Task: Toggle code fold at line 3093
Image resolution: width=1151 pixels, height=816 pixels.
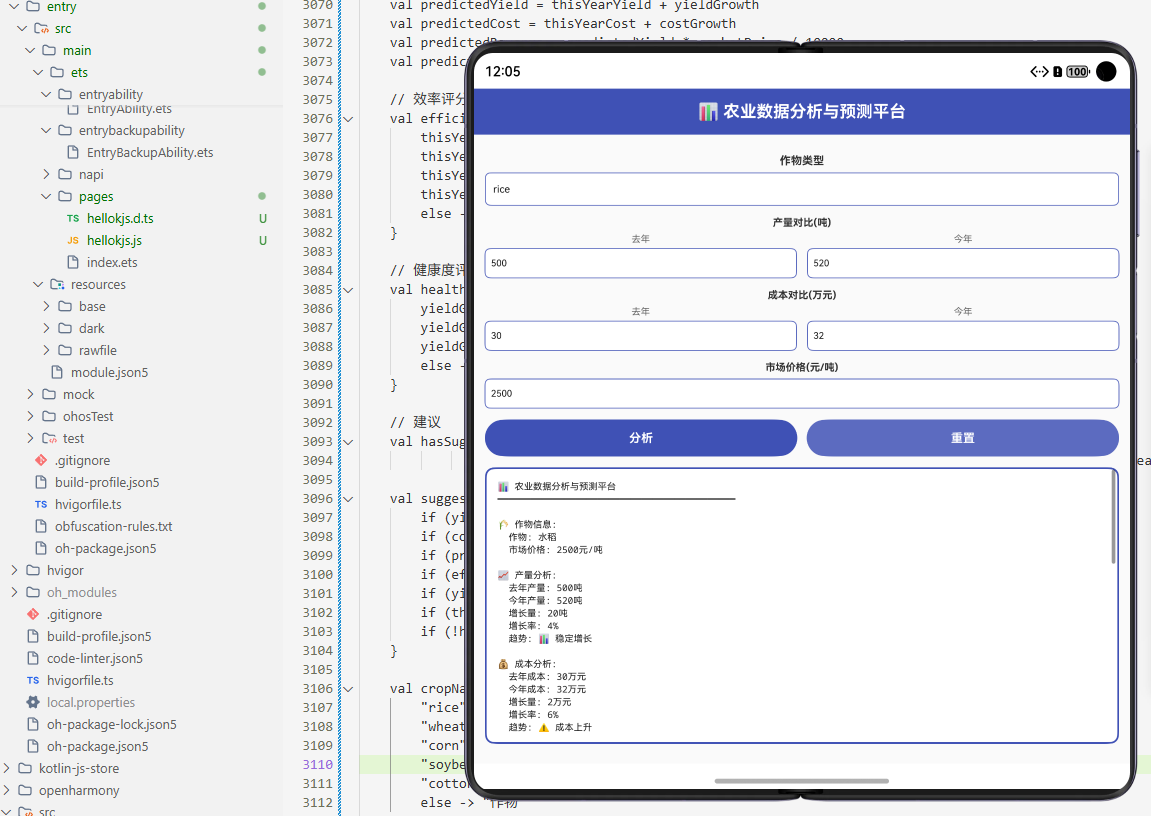Action: pyautogui.click(x=349, y=442)
